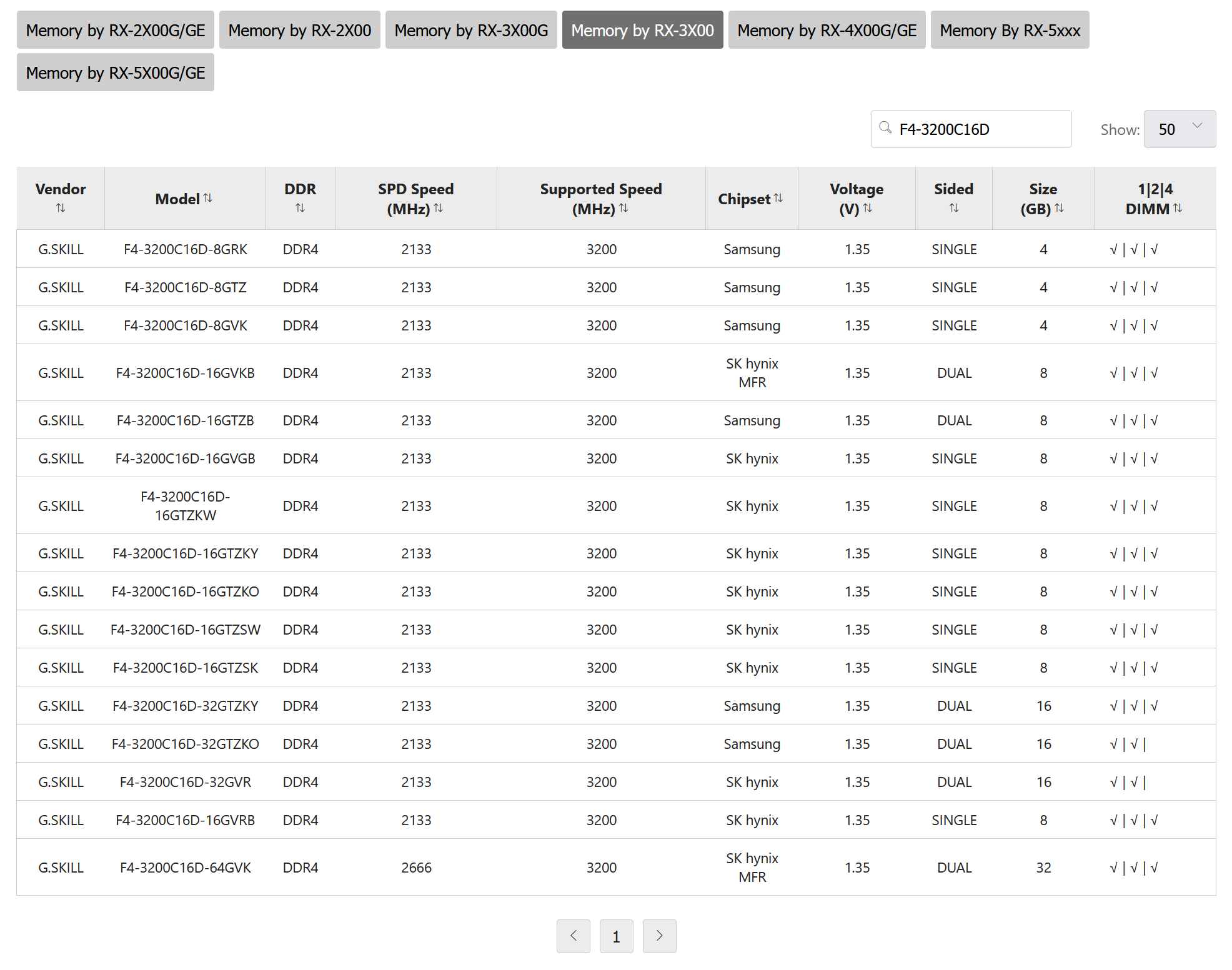Sort table by Vendor arrows icon
The image size is (1232, 970).
(61, 208)
